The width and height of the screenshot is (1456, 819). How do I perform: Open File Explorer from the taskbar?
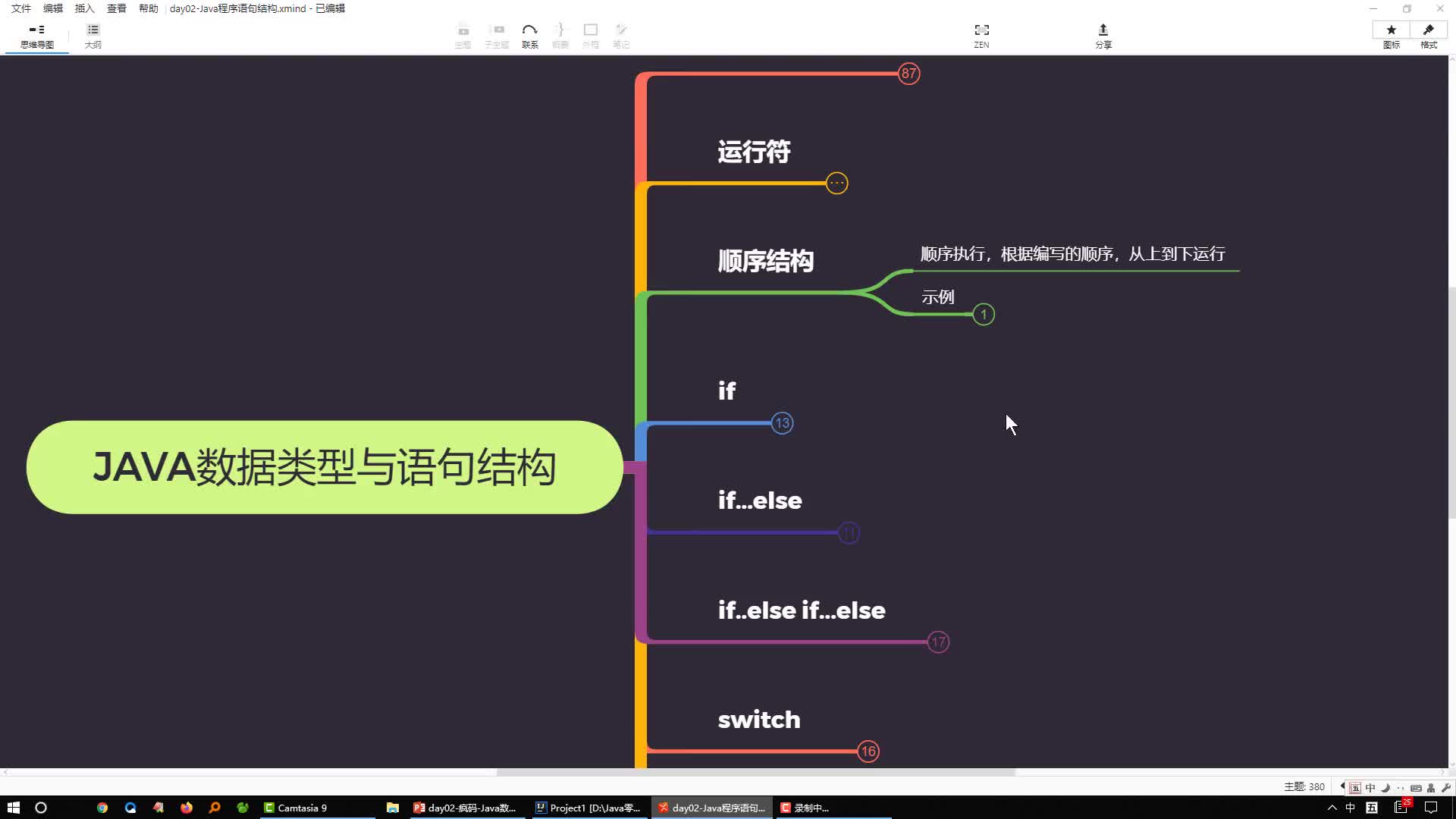pyautogui.click(x=392, y=808)
